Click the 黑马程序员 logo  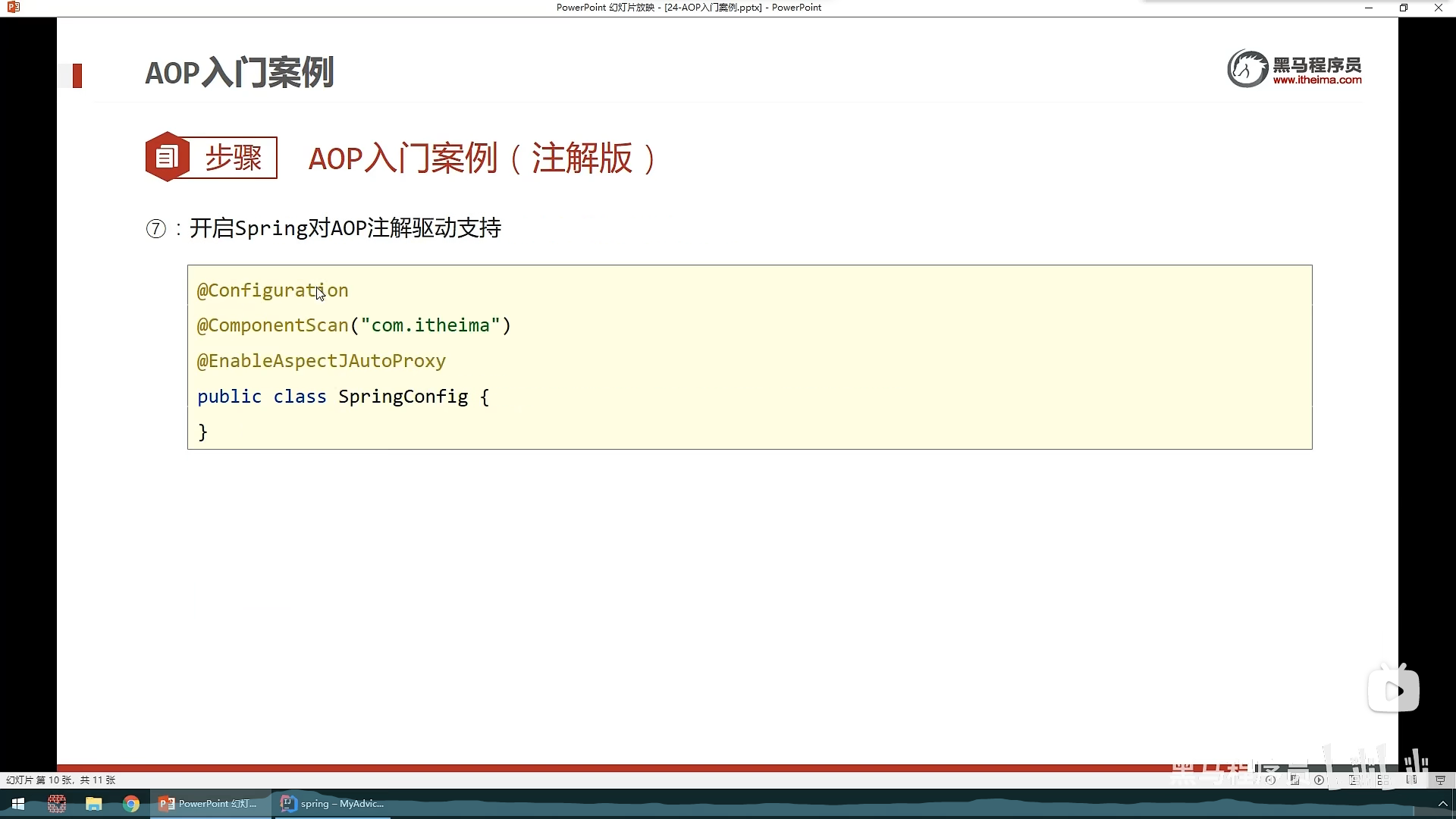pos(1294,69)
